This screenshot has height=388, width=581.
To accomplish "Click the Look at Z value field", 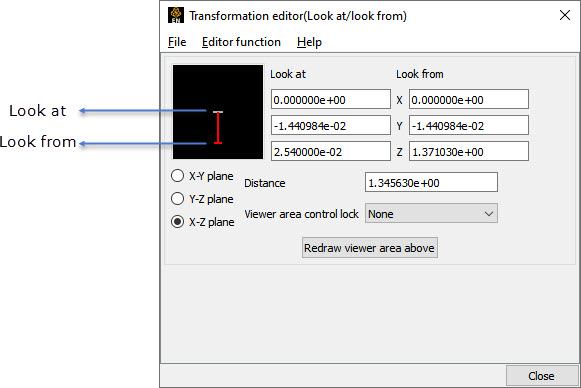I will click(x=331, y=151).
